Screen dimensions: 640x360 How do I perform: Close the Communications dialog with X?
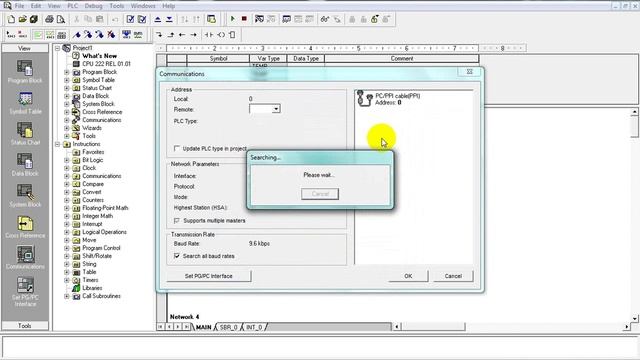(469, 71)
